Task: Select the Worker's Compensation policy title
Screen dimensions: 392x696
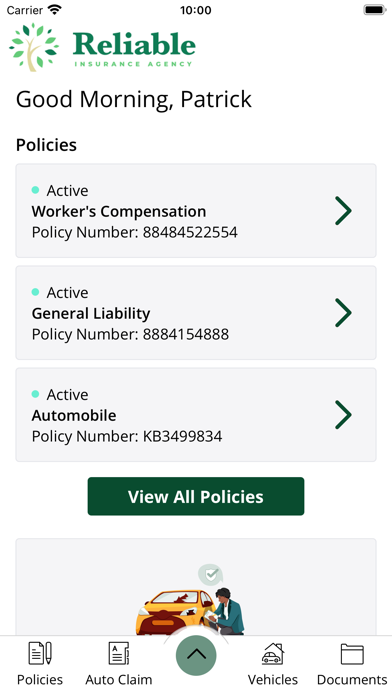Action: click(119, 211)
